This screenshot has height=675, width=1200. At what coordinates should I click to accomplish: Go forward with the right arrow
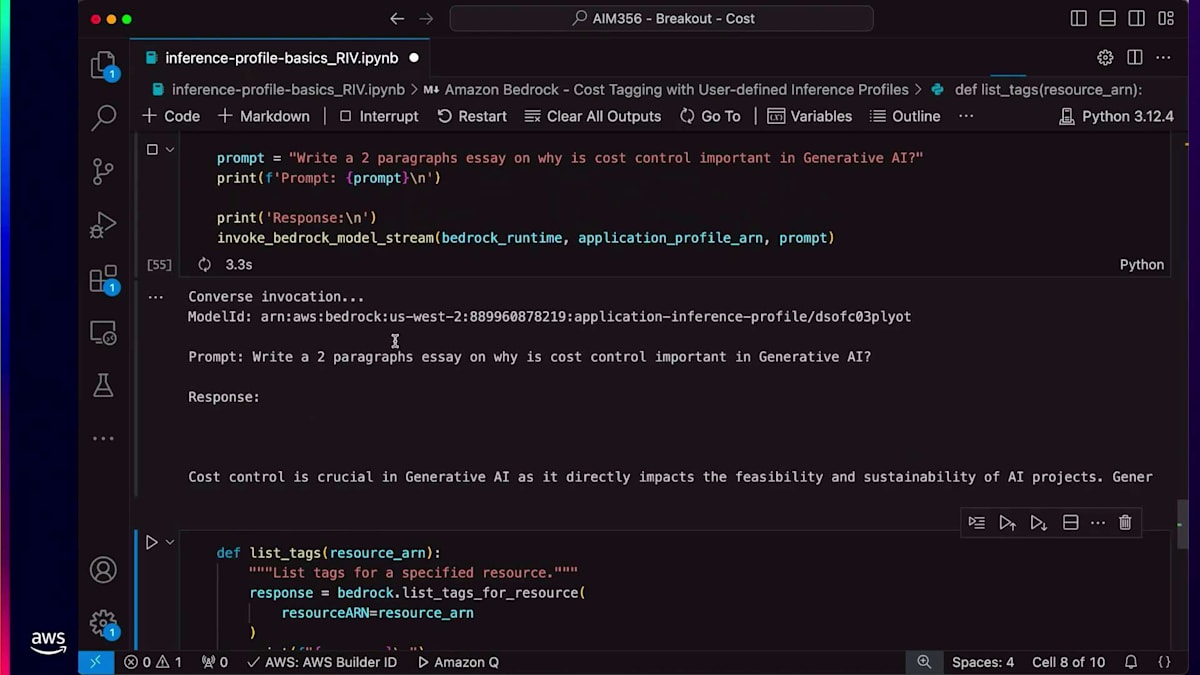coord(427,18)
